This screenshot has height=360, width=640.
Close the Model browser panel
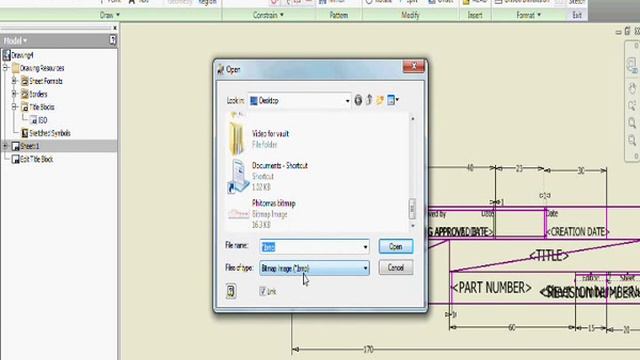tap(115, 28)
